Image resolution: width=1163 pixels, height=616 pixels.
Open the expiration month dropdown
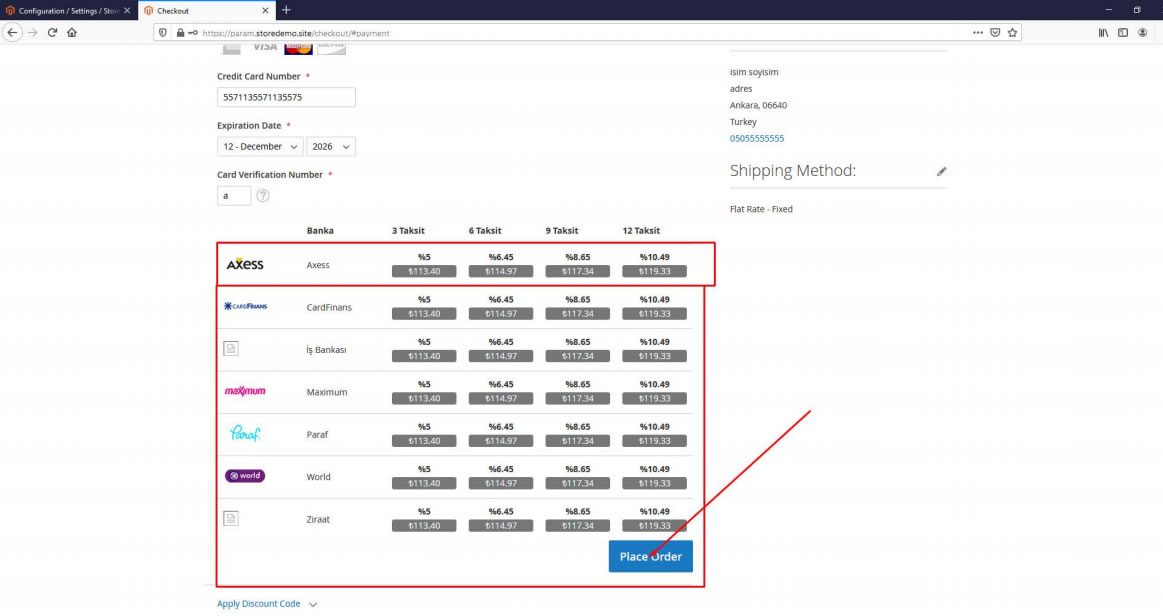pos(260,147)
